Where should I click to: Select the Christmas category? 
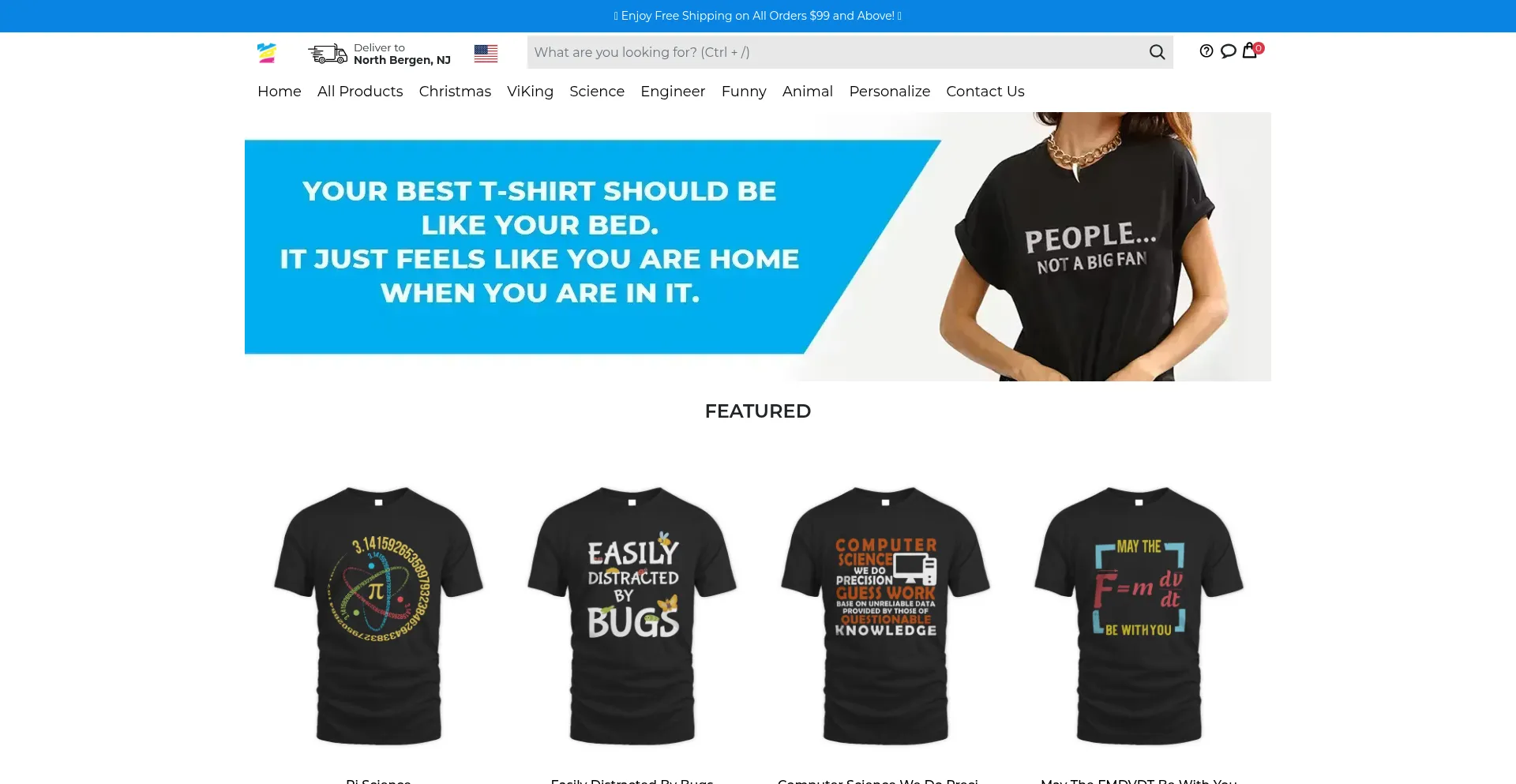[455, 92]
